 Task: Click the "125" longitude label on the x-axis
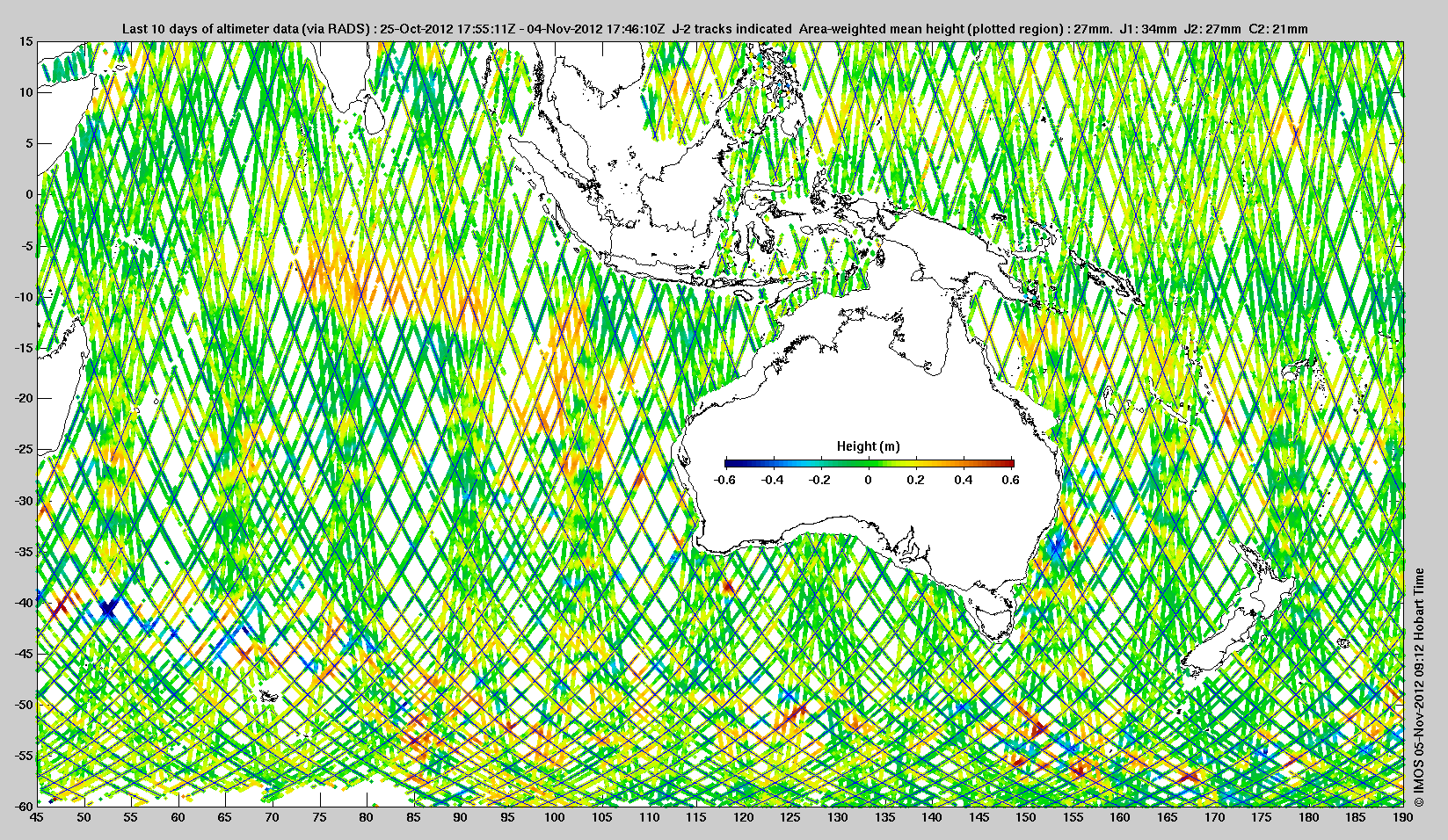(x=790, y=817)
